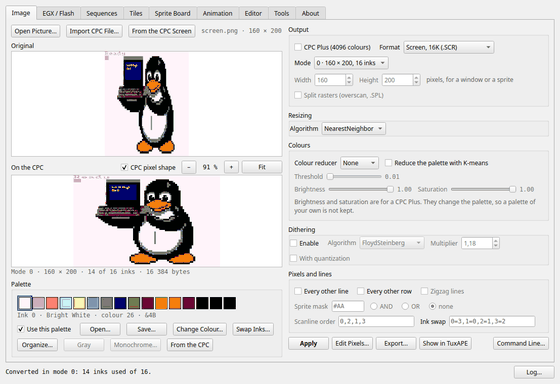The height and width of the screenshot is (384, 560).
Task: Click the Ink swap input field
Action: [x=492, y=321]
